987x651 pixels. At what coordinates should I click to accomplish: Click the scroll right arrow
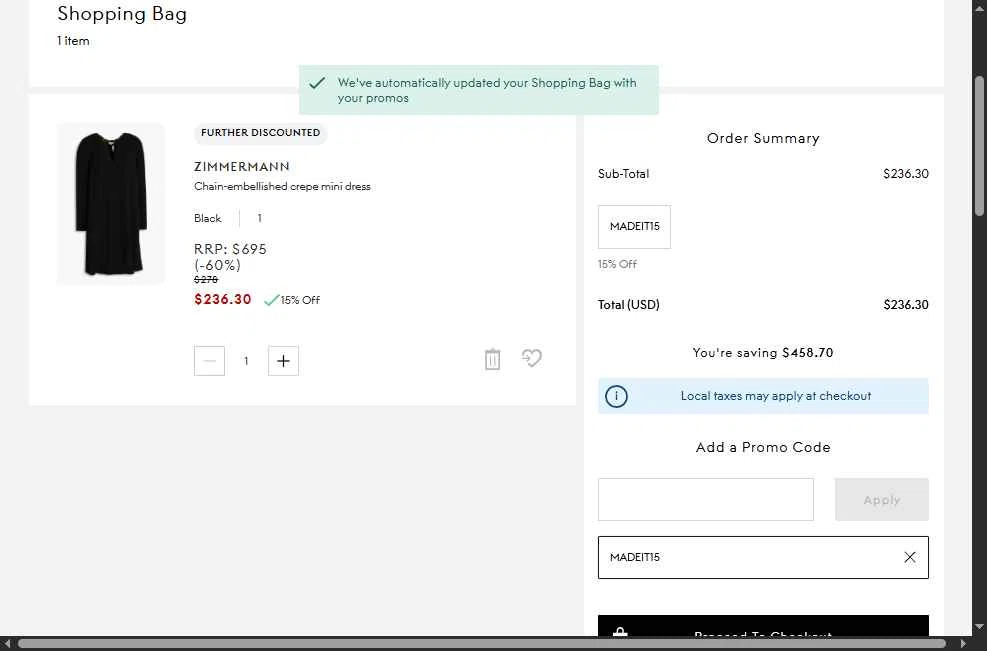tap(962, 643)
